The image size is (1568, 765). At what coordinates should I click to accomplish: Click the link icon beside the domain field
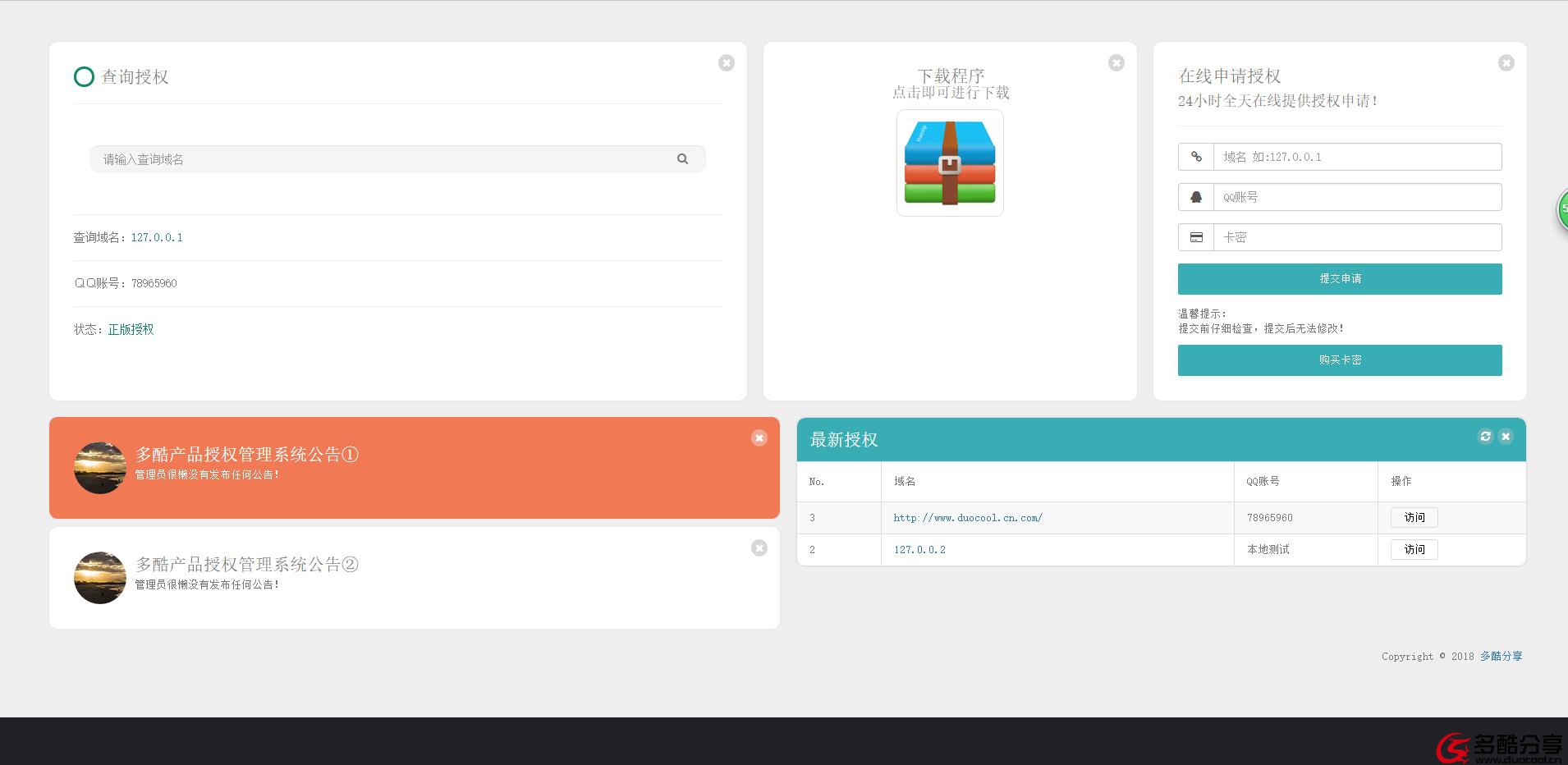tap(1196, 157)
